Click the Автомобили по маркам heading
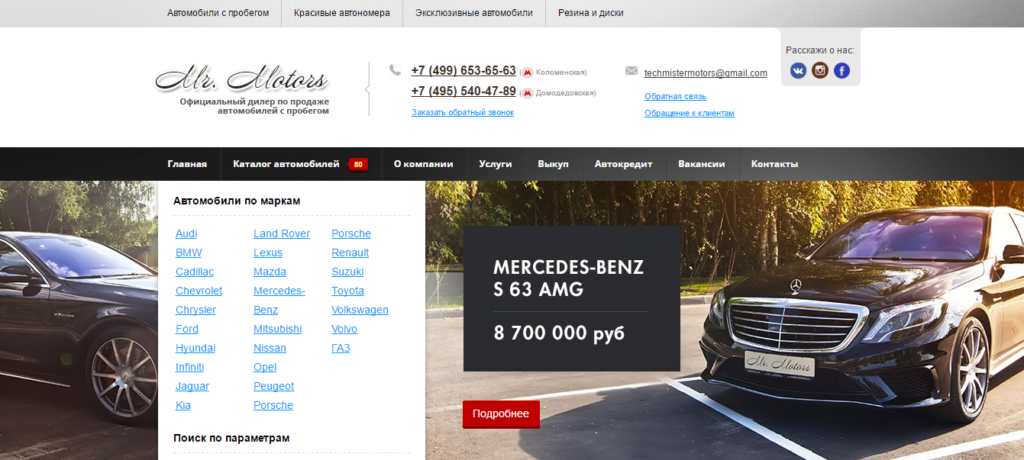Viewport: 1024px width, 460px height. coord(237,201)
